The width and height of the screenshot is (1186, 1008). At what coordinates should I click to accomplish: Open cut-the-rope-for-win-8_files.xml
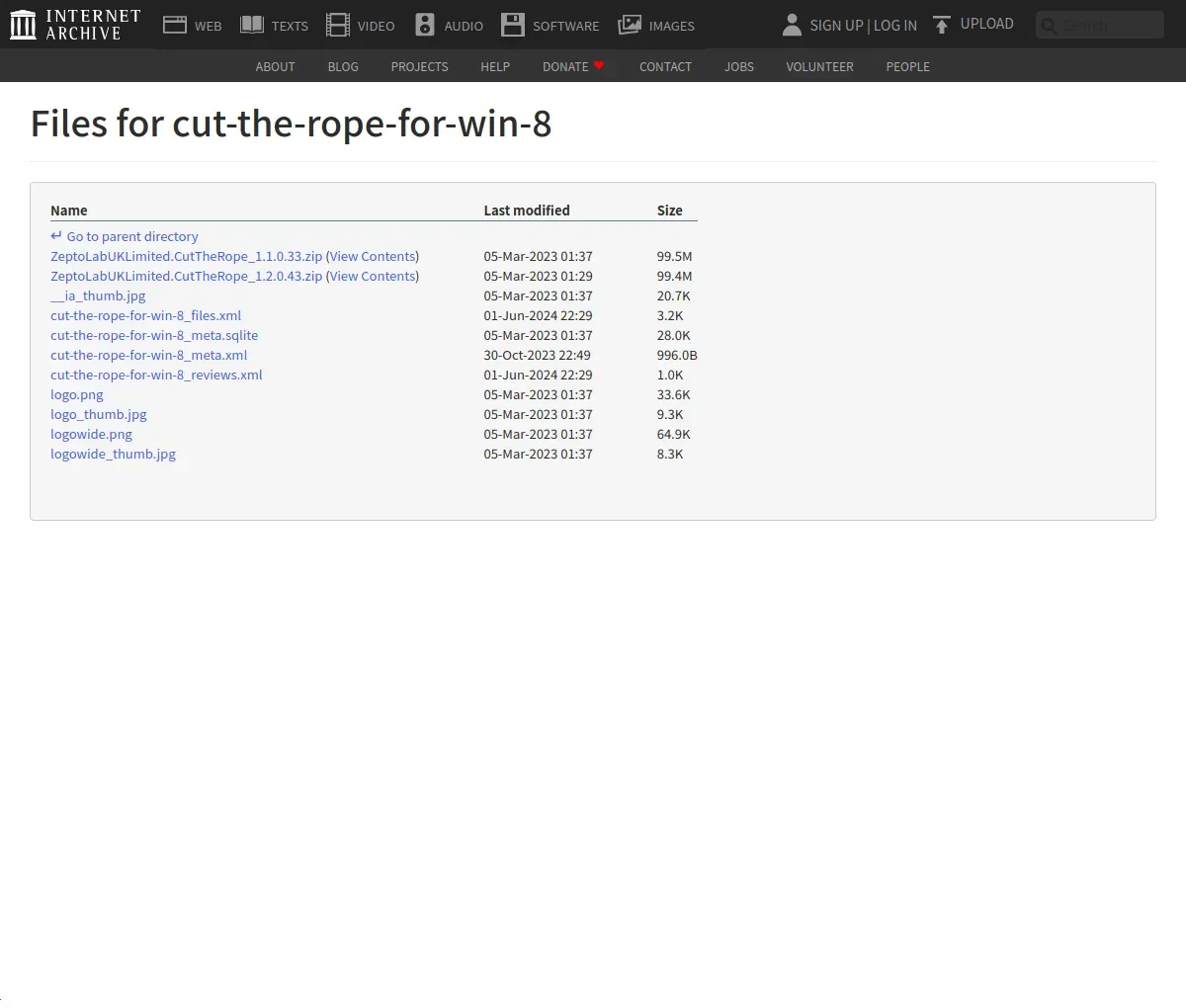[x=145, y=315]
